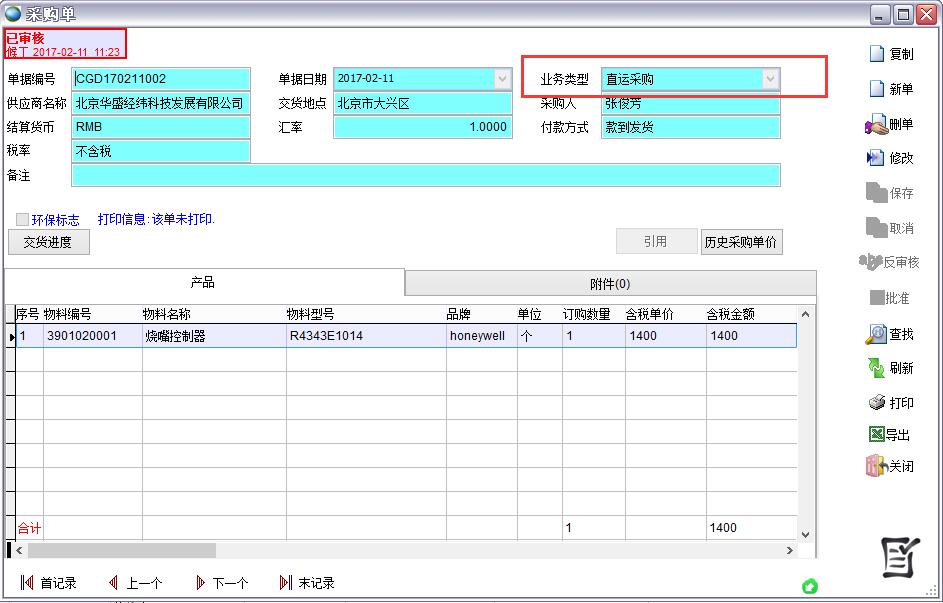Open 查找 search tool
943x603 pixels.
(876, 334)
